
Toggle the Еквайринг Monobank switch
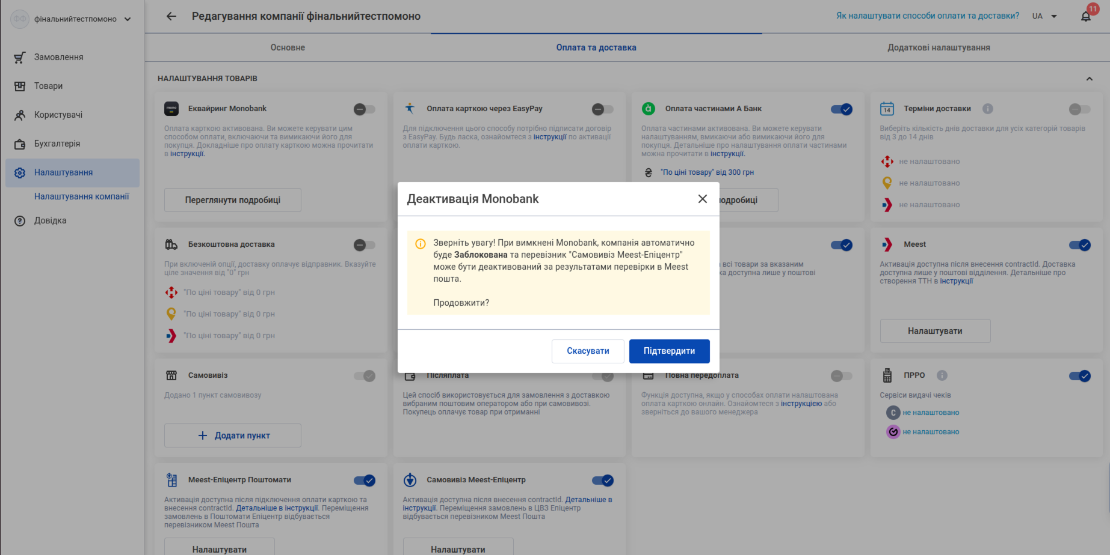point(365,109)
